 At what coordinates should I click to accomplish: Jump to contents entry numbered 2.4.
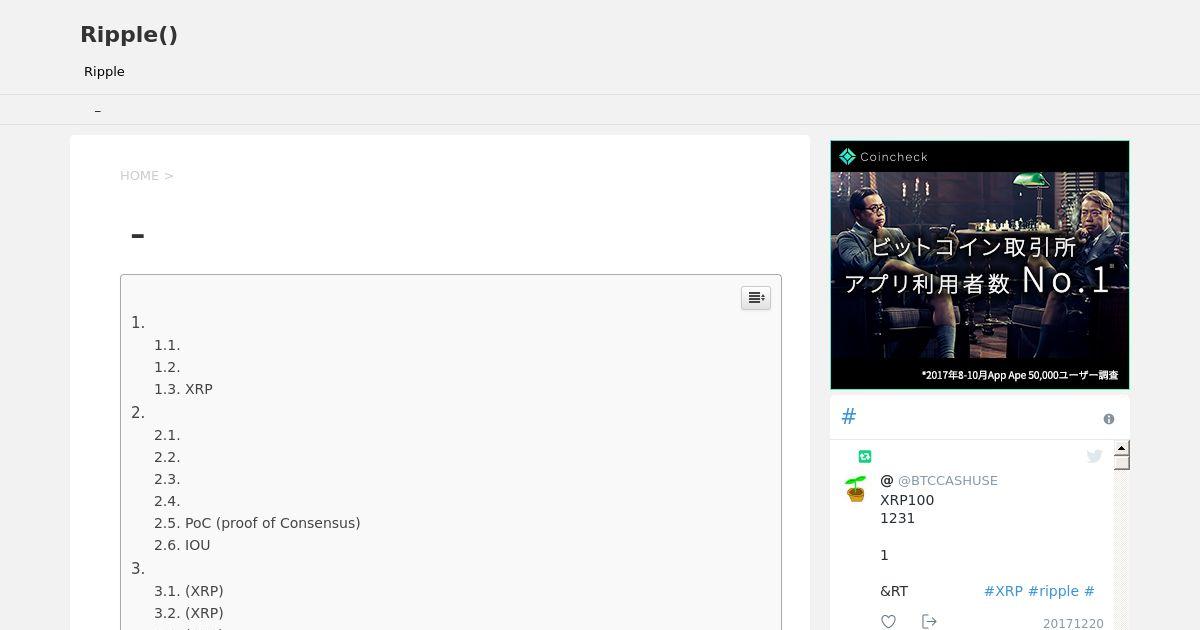[167, 501]
